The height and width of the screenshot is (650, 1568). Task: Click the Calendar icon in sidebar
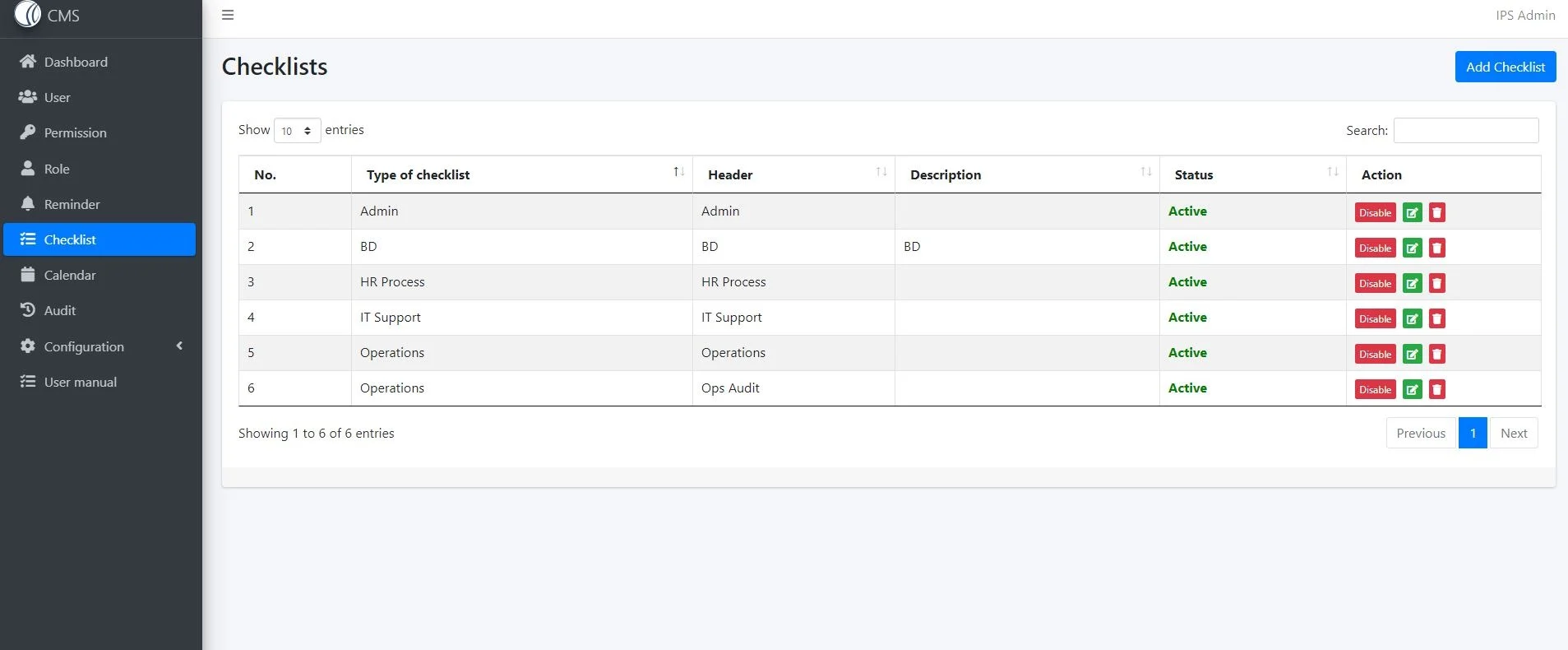pos(28,275)
